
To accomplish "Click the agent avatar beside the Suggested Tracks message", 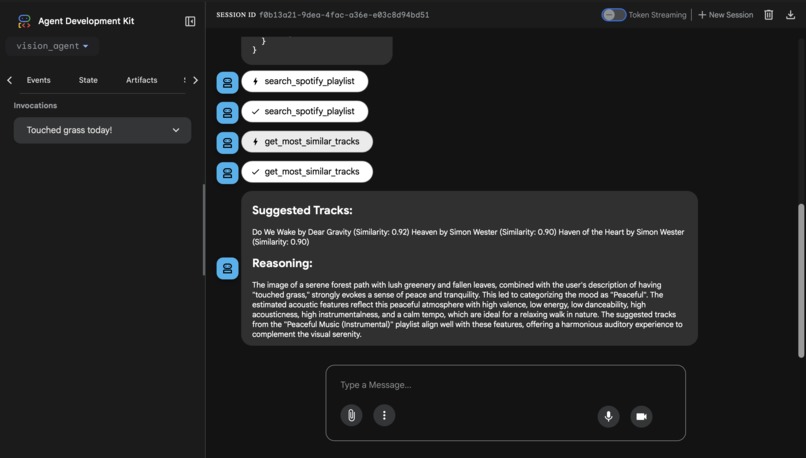I will [x=227, y=268].
